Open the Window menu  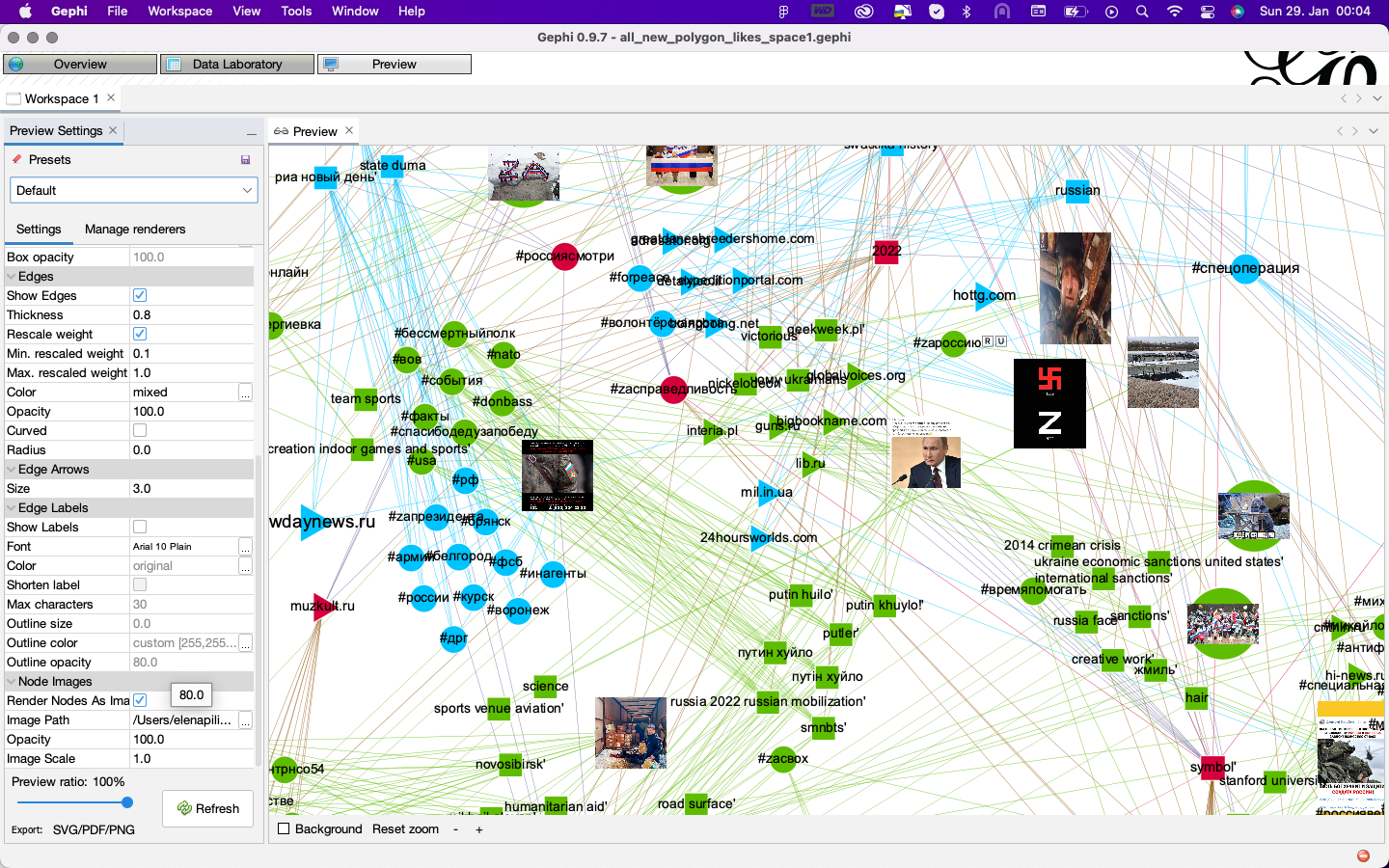tap(355, 11)
